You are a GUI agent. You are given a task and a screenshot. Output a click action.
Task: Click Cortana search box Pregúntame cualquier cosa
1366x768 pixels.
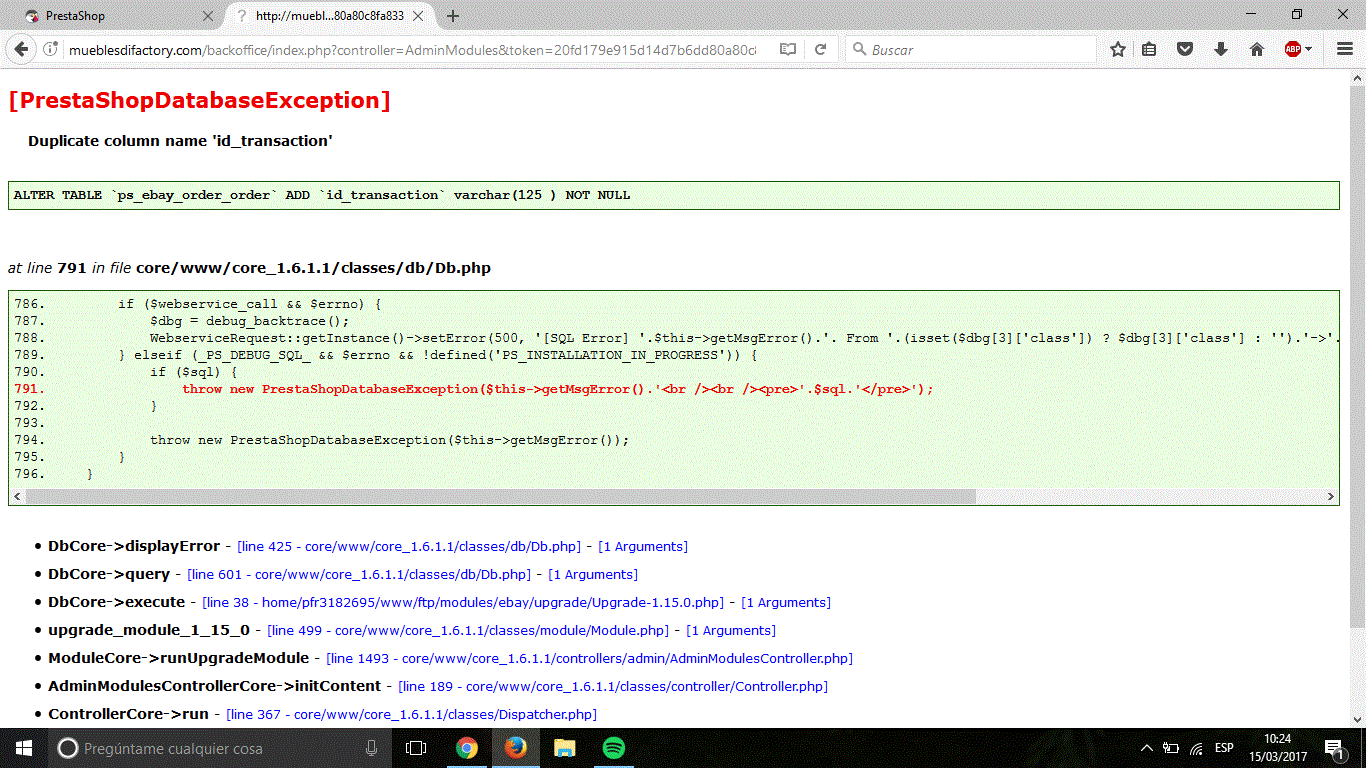[x=221, y=748]
